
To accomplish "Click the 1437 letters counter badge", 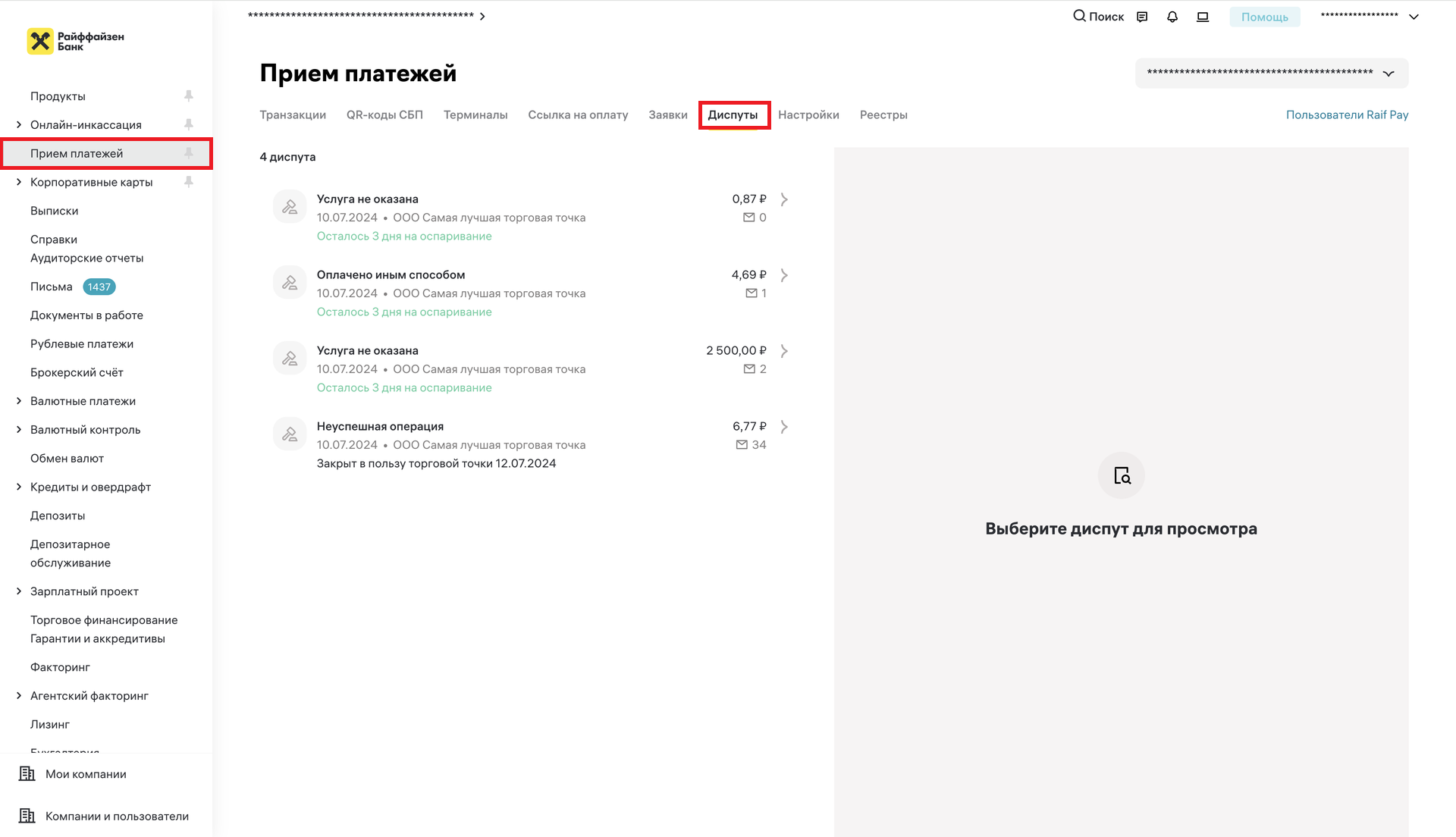I will (99, 287).
